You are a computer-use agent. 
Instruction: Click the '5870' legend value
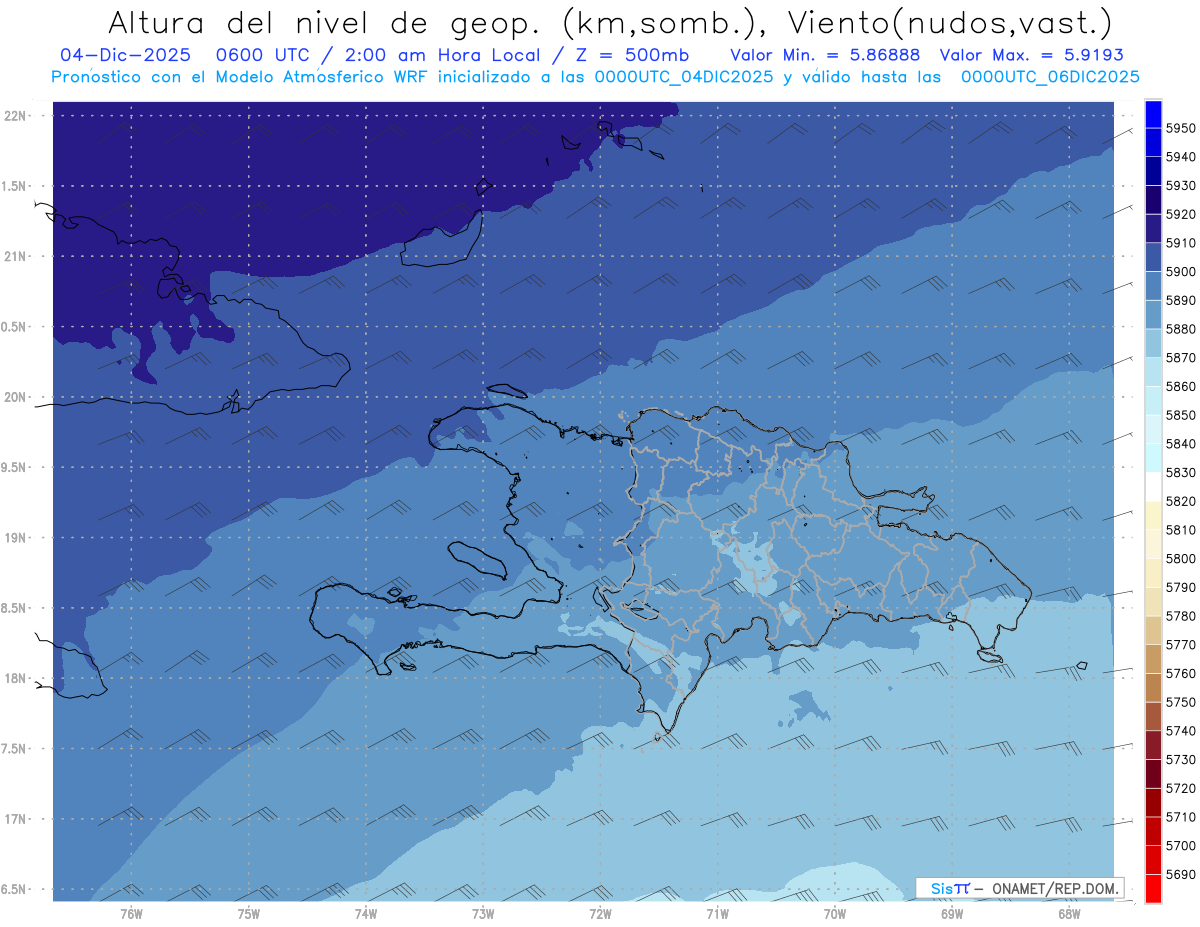pyautogui.click(x=1181, y=358)
